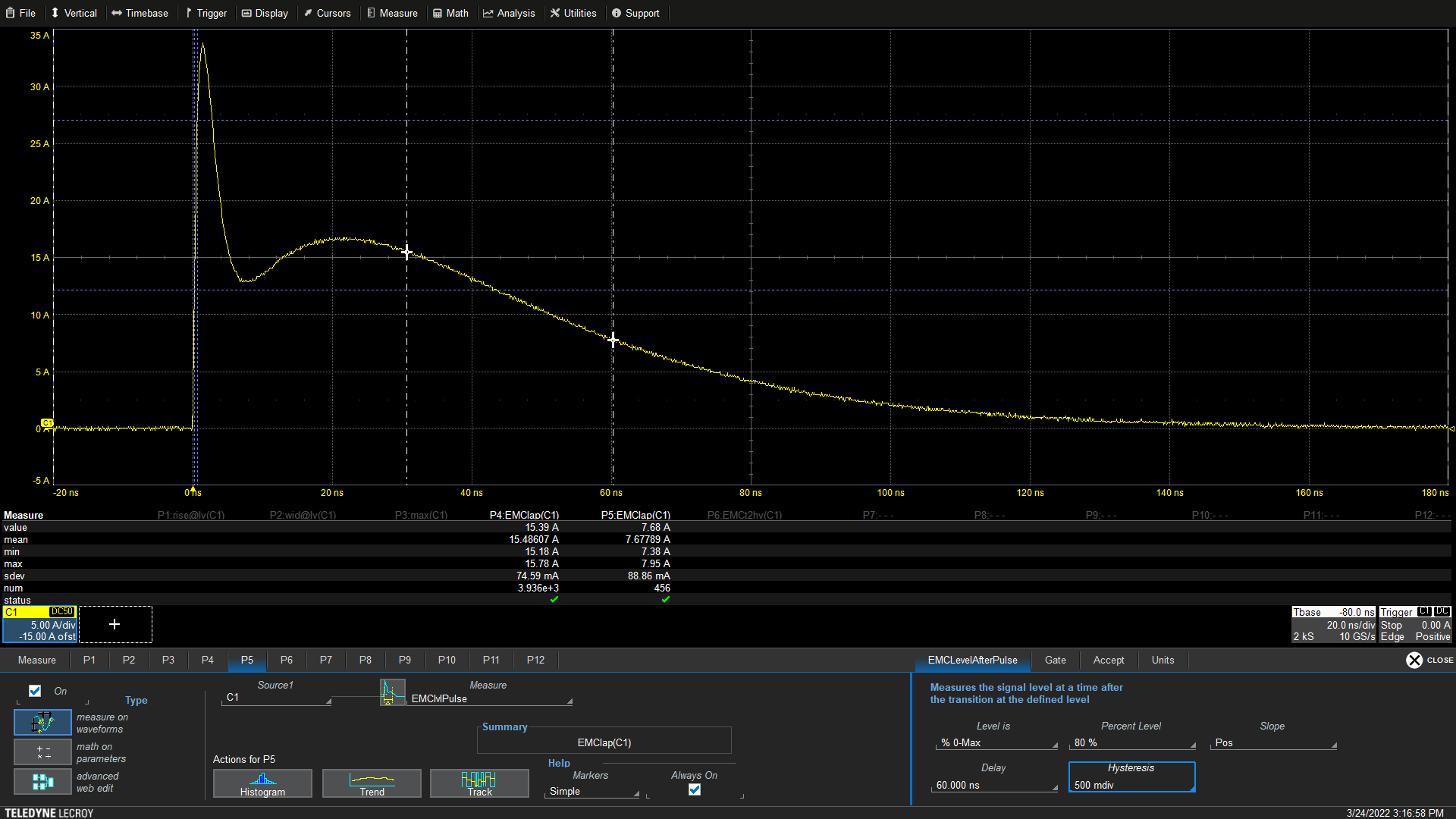This screenshot has width=1456, height=819.
Task: Expand the Slope Pos dropdown
Action: click(1273, 743)
